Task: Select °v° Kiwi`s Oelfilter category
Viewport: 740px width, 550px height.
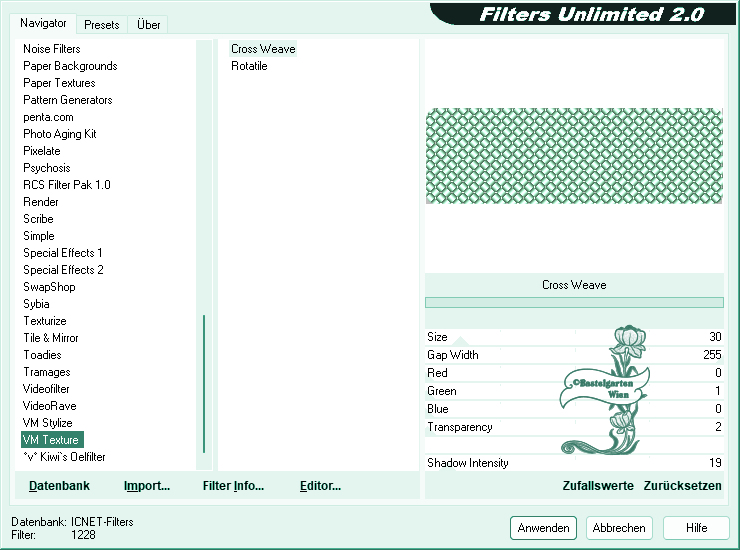Action: coord(64,457)
